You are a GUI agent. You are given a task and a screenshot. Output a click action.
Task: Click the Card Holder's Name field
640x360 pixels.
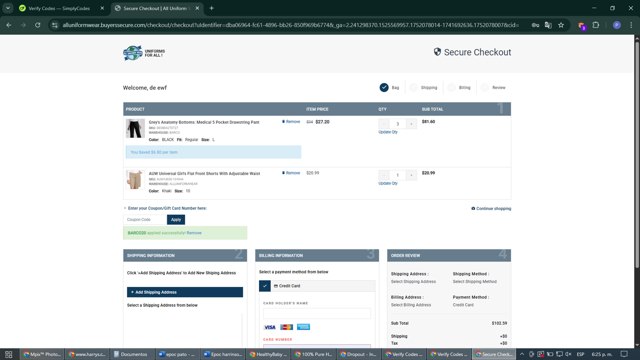coord(317,313)
